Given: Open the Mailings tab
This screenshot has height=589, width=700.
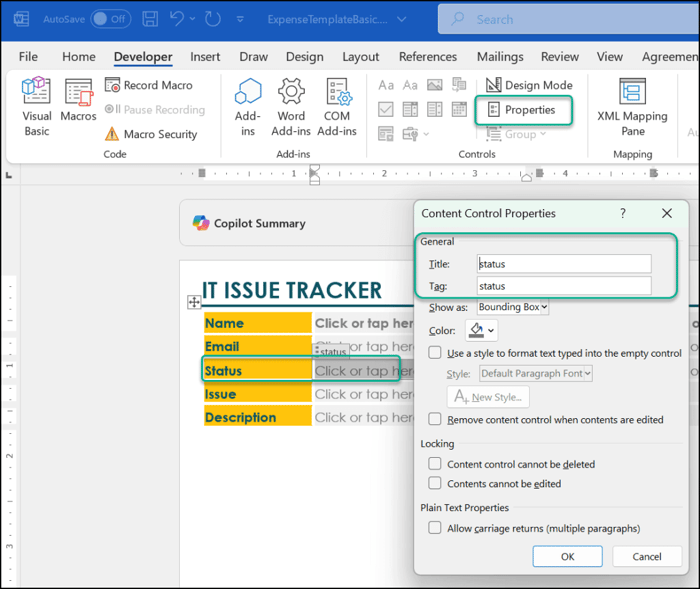Looking at the screenshot, I should pos(499,57).
